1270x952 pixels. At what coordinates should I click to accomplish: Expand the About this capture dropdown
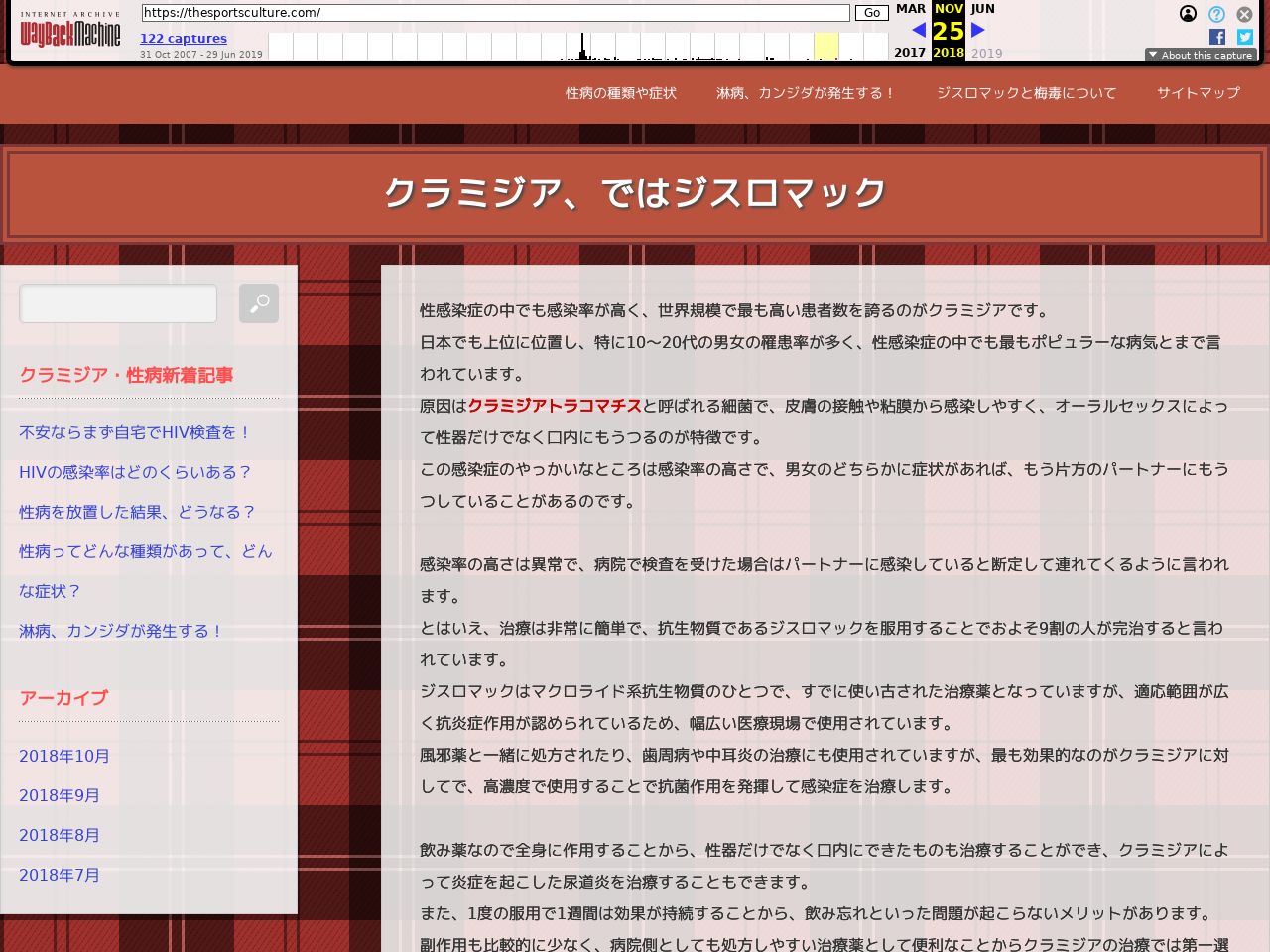coord(1201,55)
